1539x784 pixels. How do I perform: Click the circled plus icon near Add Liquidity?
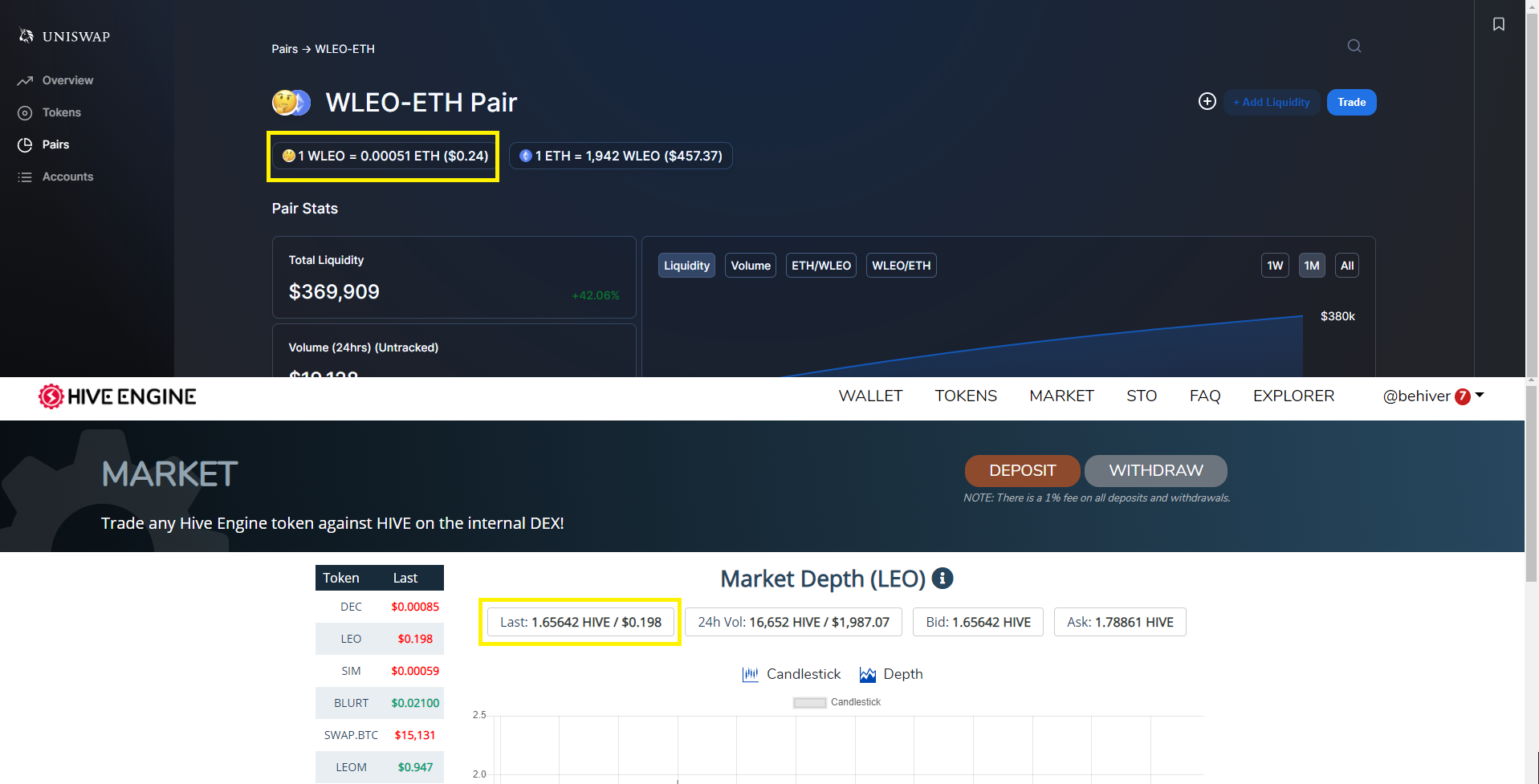(x=1207, y=101)
